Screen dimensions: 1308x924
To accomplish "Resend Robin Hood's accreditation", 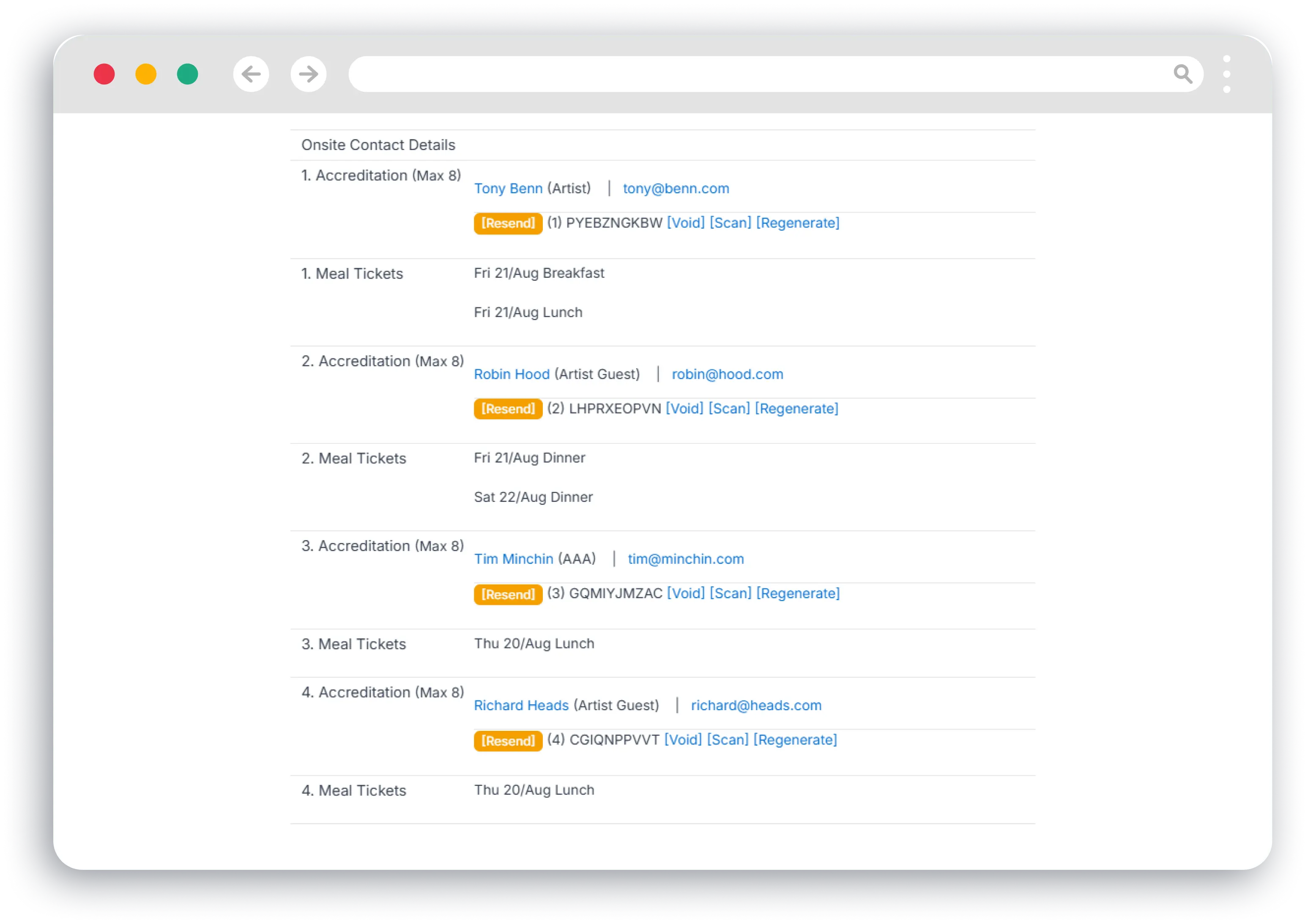I will pyautogui.click(x=508, y=409).
